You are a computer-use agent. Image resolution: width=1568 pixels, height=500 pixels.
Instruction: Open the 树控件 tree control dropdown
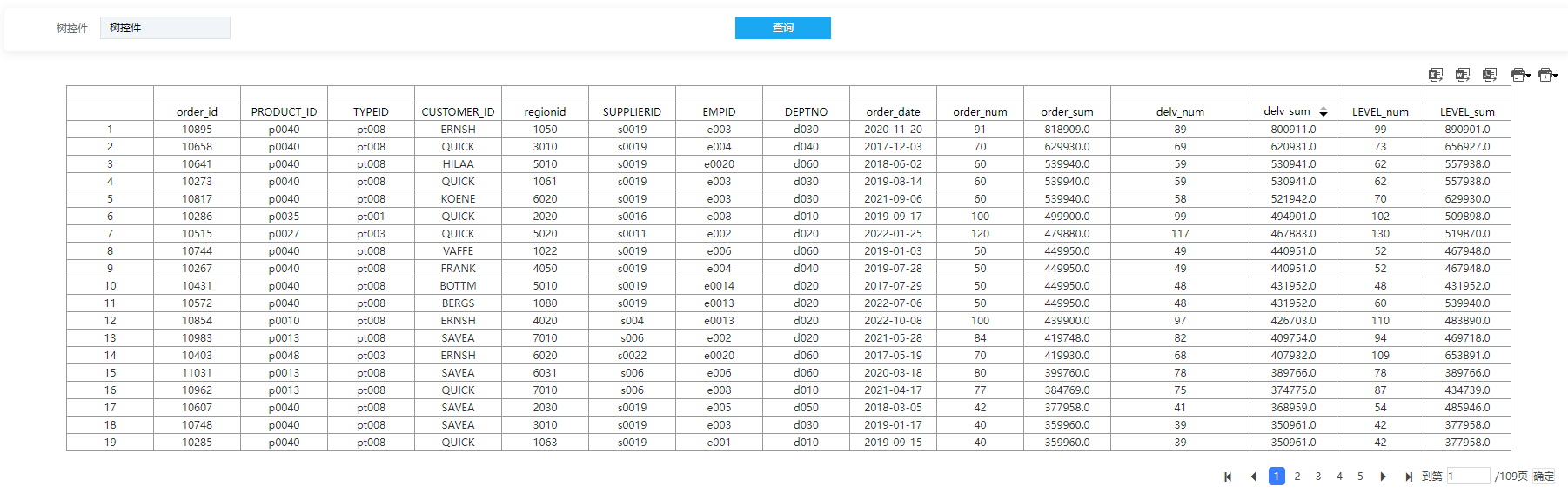point(164,28)
